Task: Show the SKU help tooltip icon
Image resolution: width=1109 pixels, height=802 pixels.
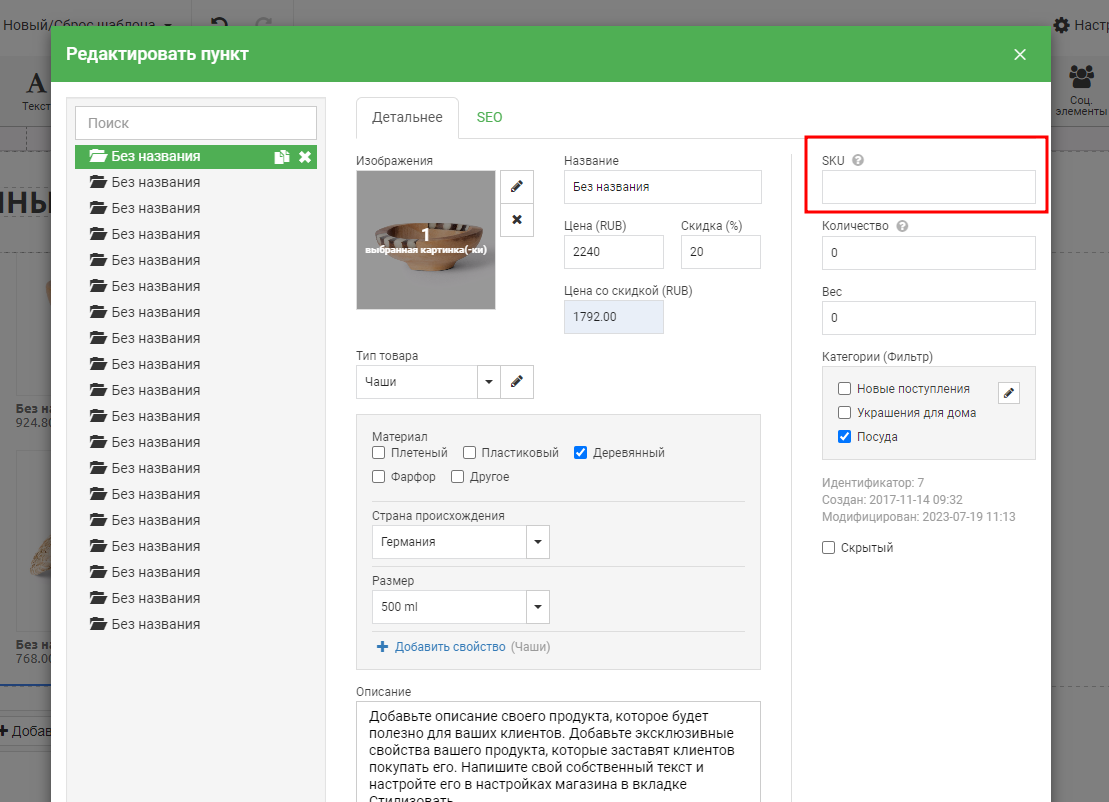Action: point(858,160)
